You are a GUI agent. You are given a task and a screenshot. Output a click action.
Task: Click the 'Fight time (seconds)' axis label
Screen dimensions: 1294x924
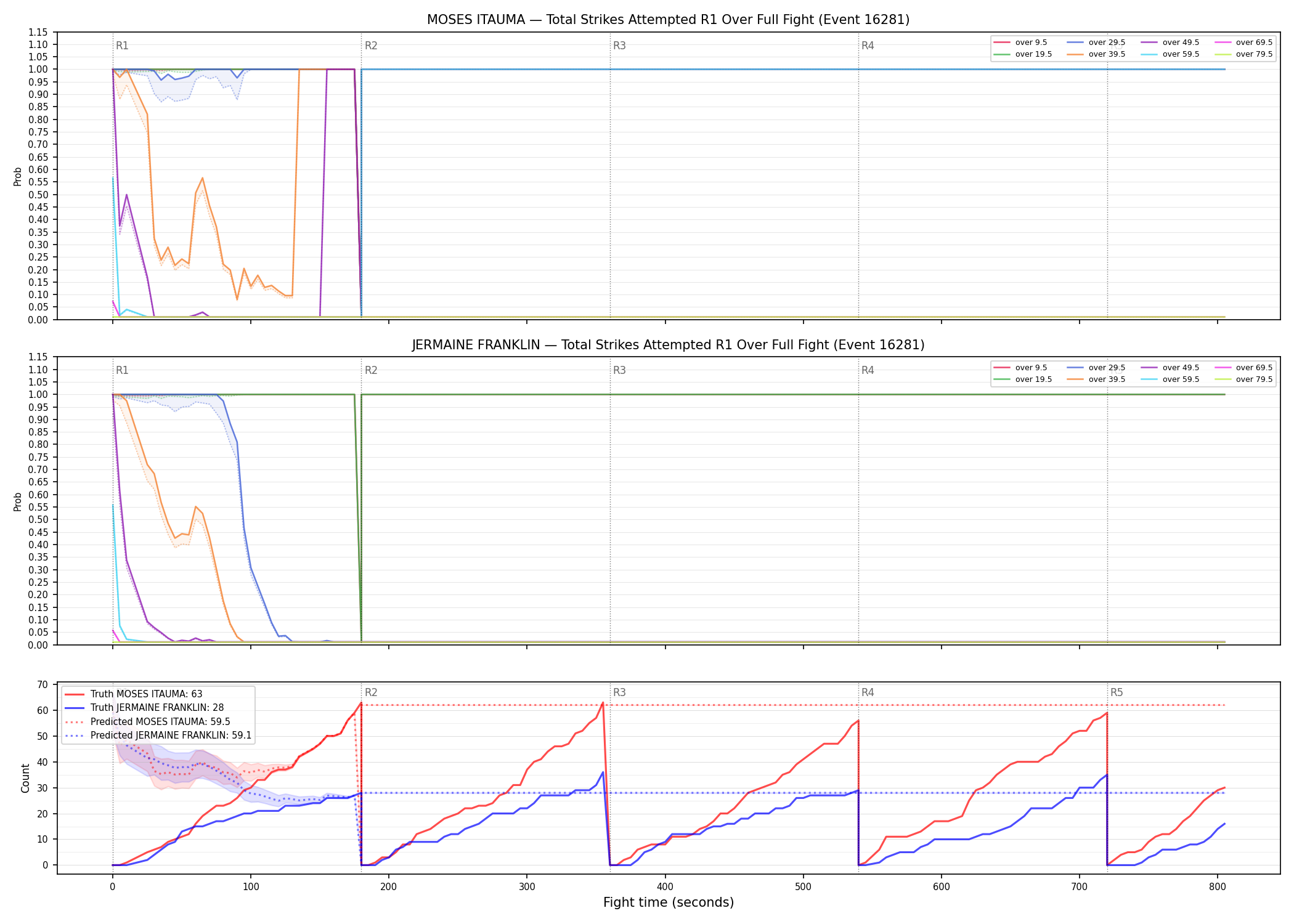(x=669, y=902)
